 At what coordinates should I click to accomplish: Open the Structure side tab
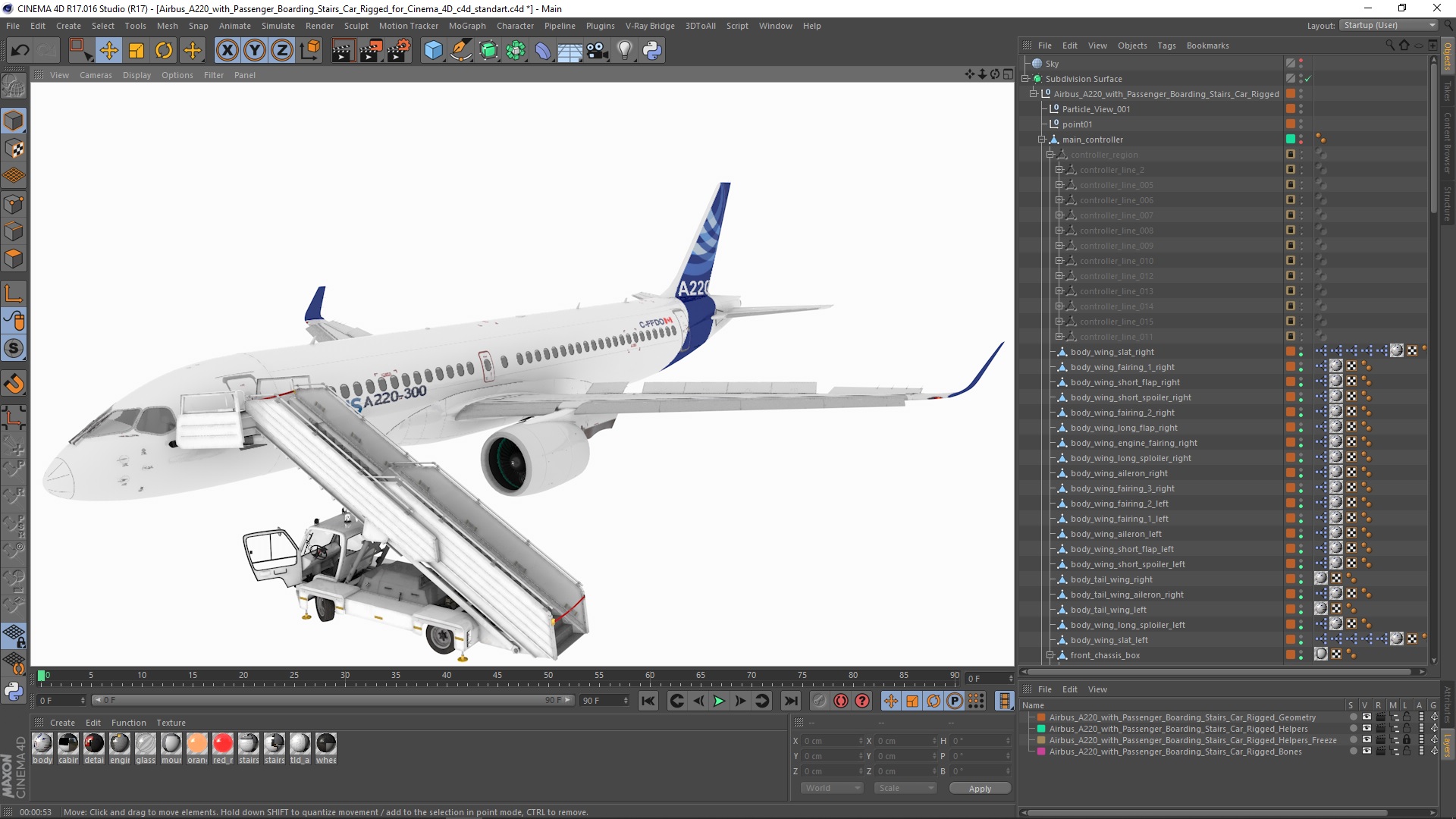point(1448,202)
